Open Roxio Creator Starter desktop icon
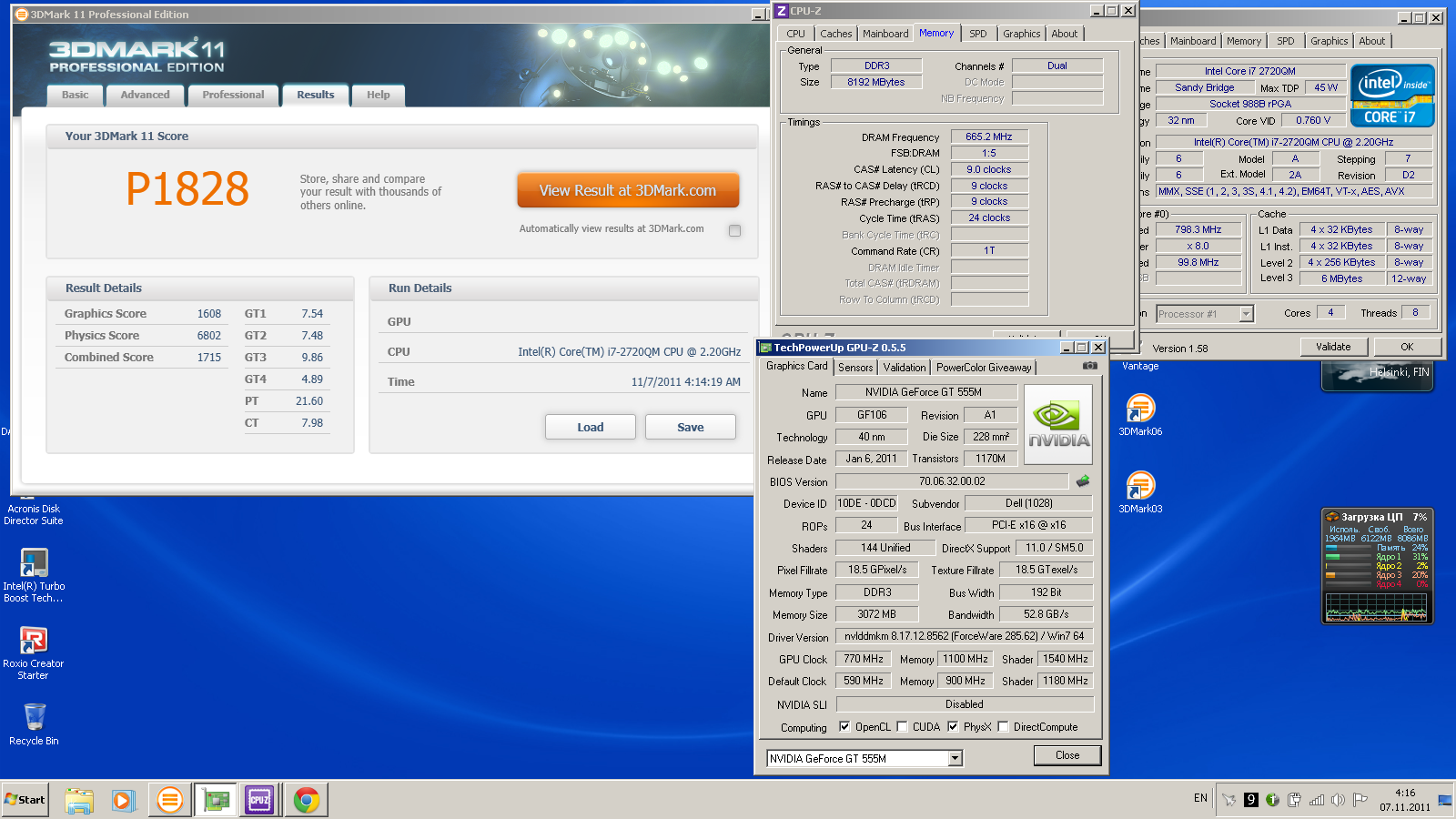 [x=34, y=652]
